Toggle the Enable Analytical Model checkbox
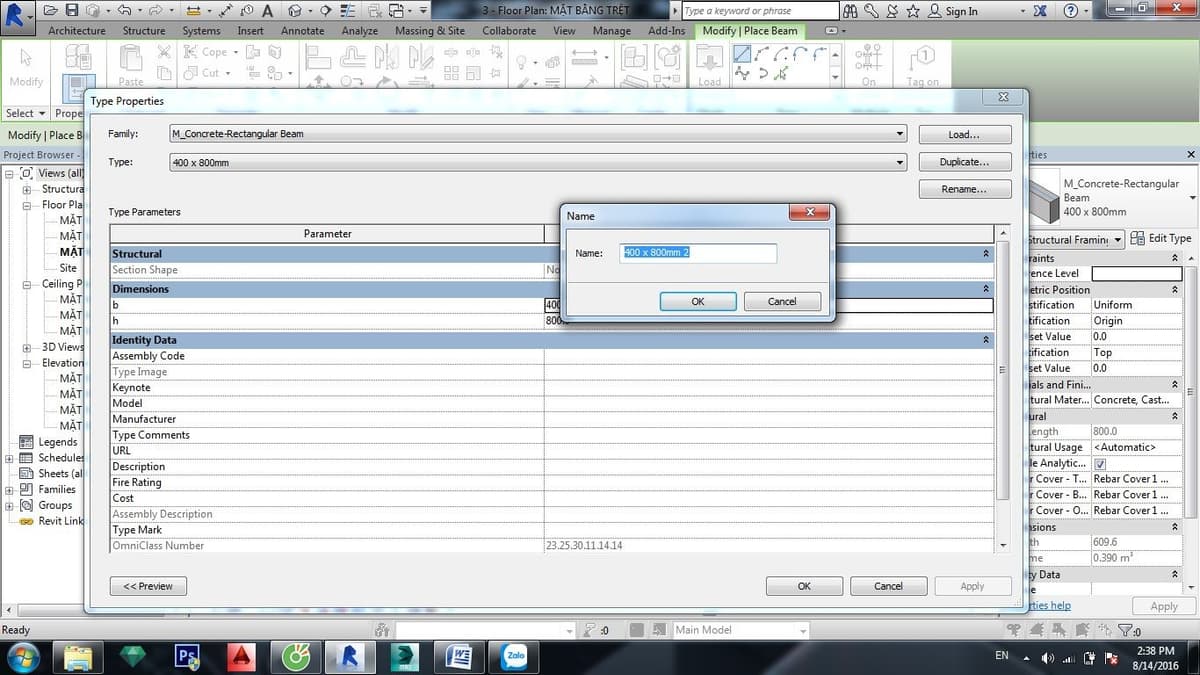Image resolution: width=1200 pixels, height=675 pixels. 1100,464
